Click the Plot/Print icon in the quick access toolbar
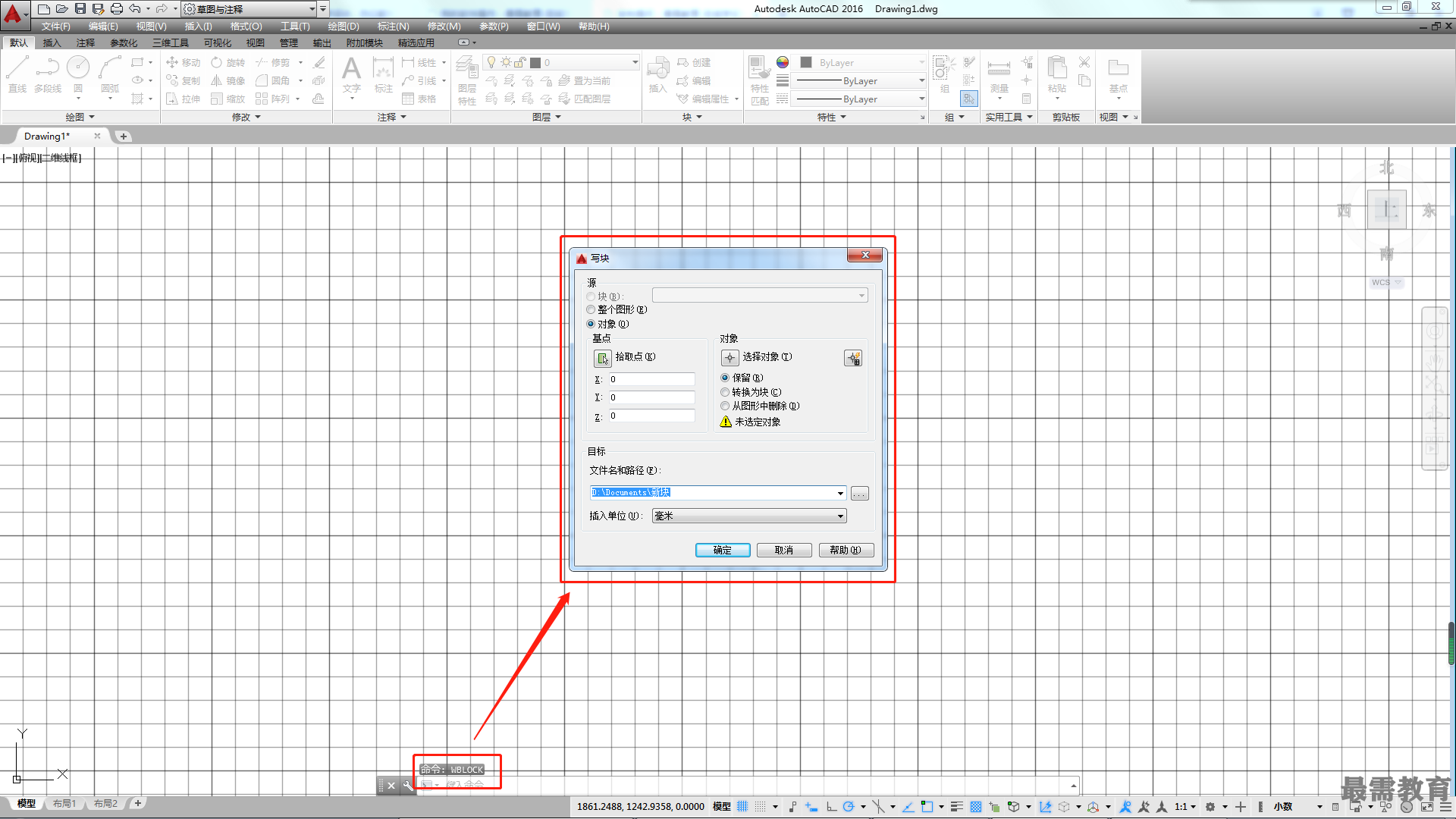 (x=117, y=9)
